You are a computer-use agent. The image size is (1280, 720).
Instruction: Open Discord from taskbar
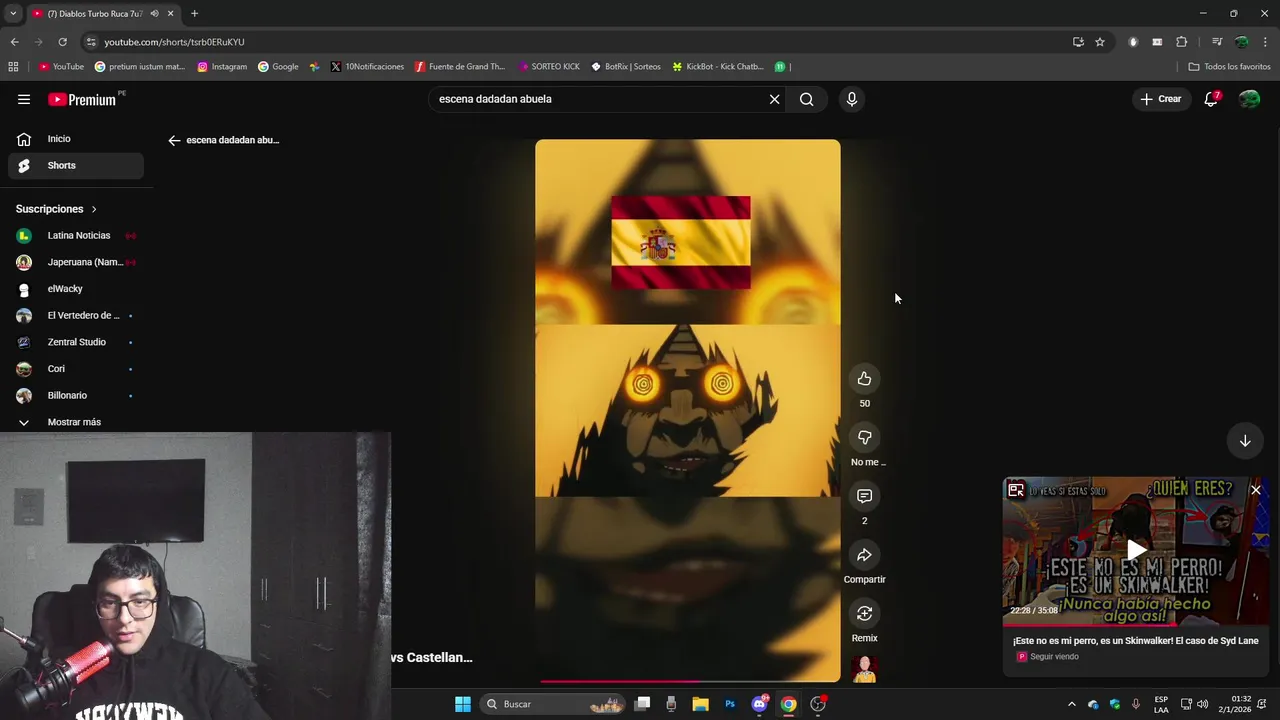pyautogui.click(x=760, y=704)
